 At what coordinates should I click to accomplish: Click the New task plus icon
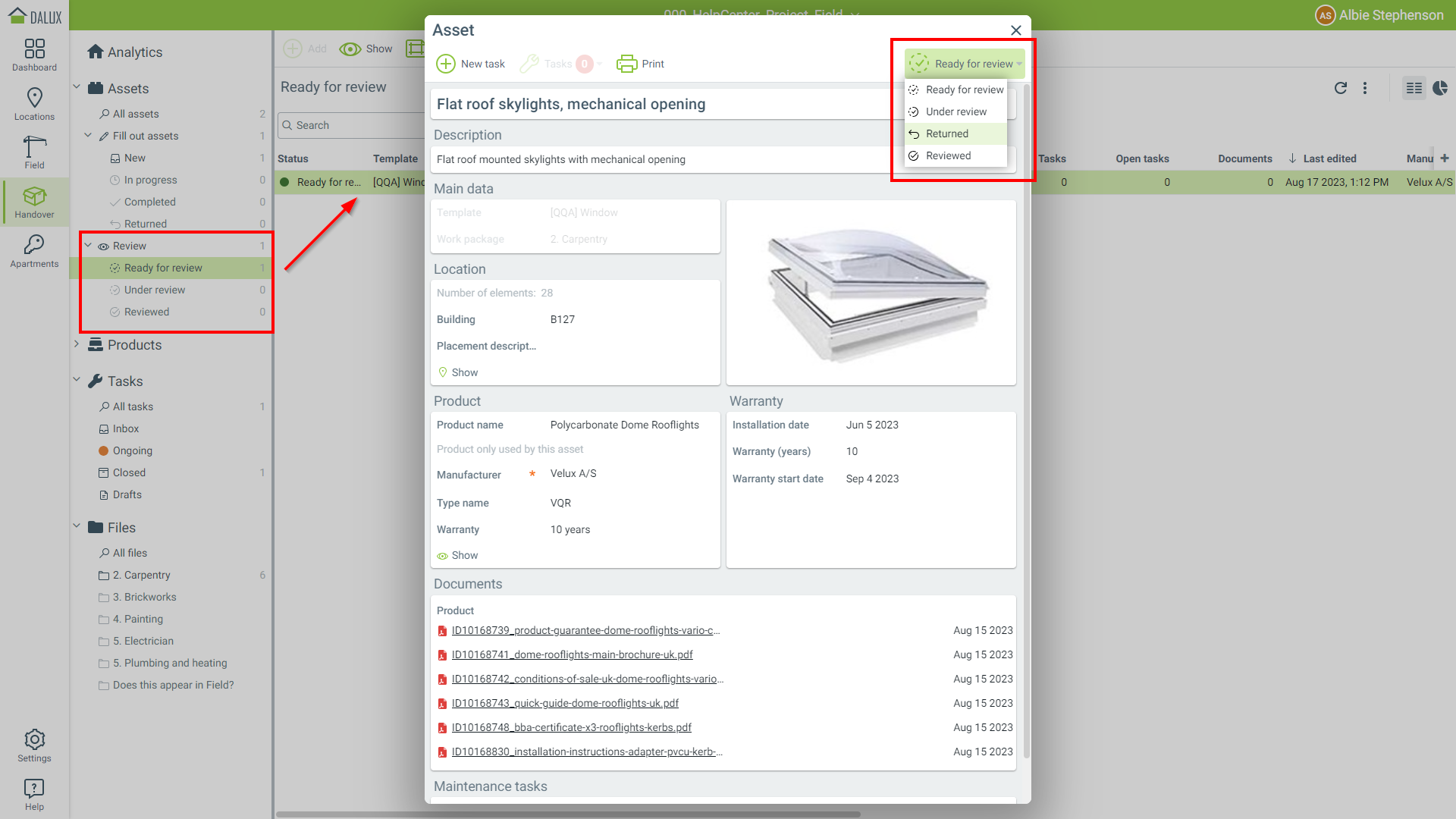(x=446, y=64)
